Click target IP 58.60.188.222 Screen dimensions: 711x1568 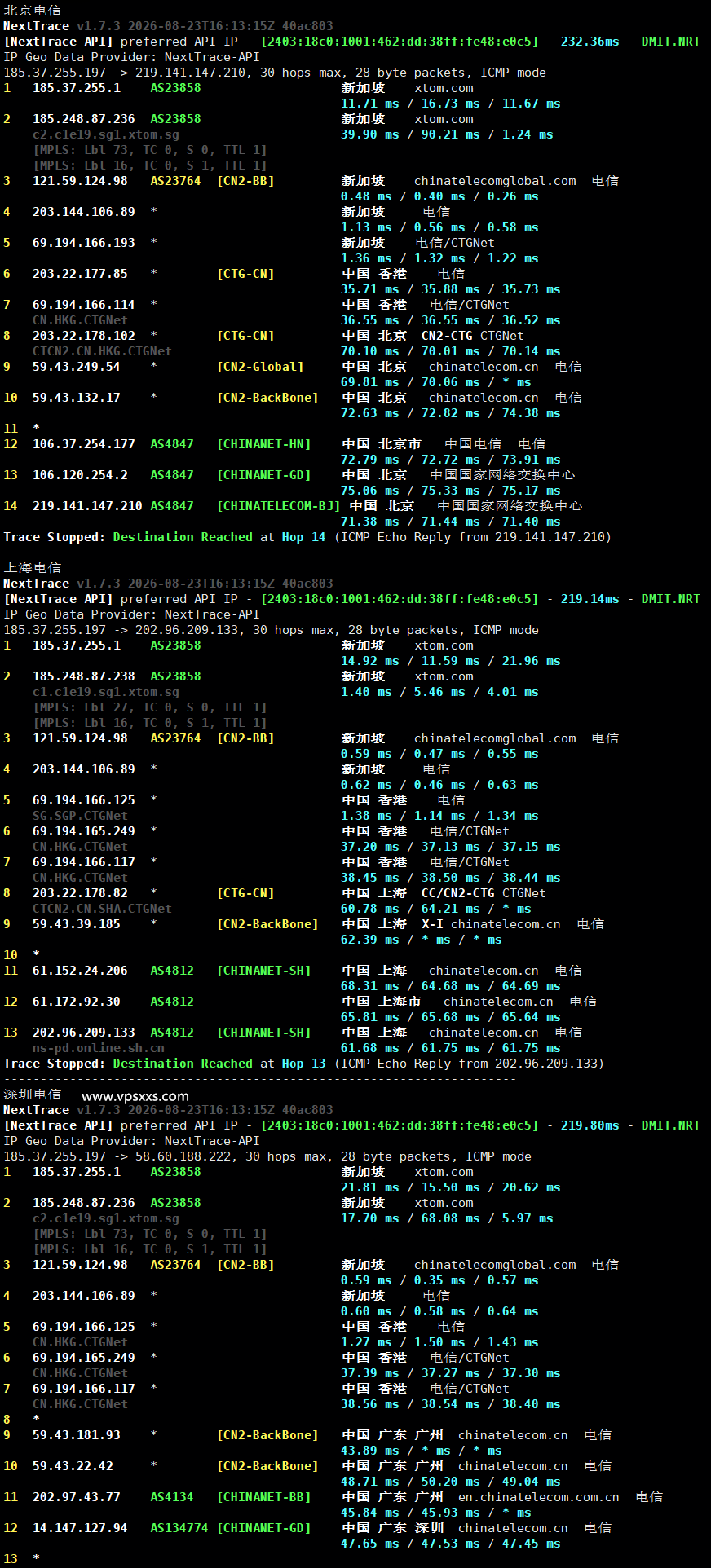click(183, 1156)
